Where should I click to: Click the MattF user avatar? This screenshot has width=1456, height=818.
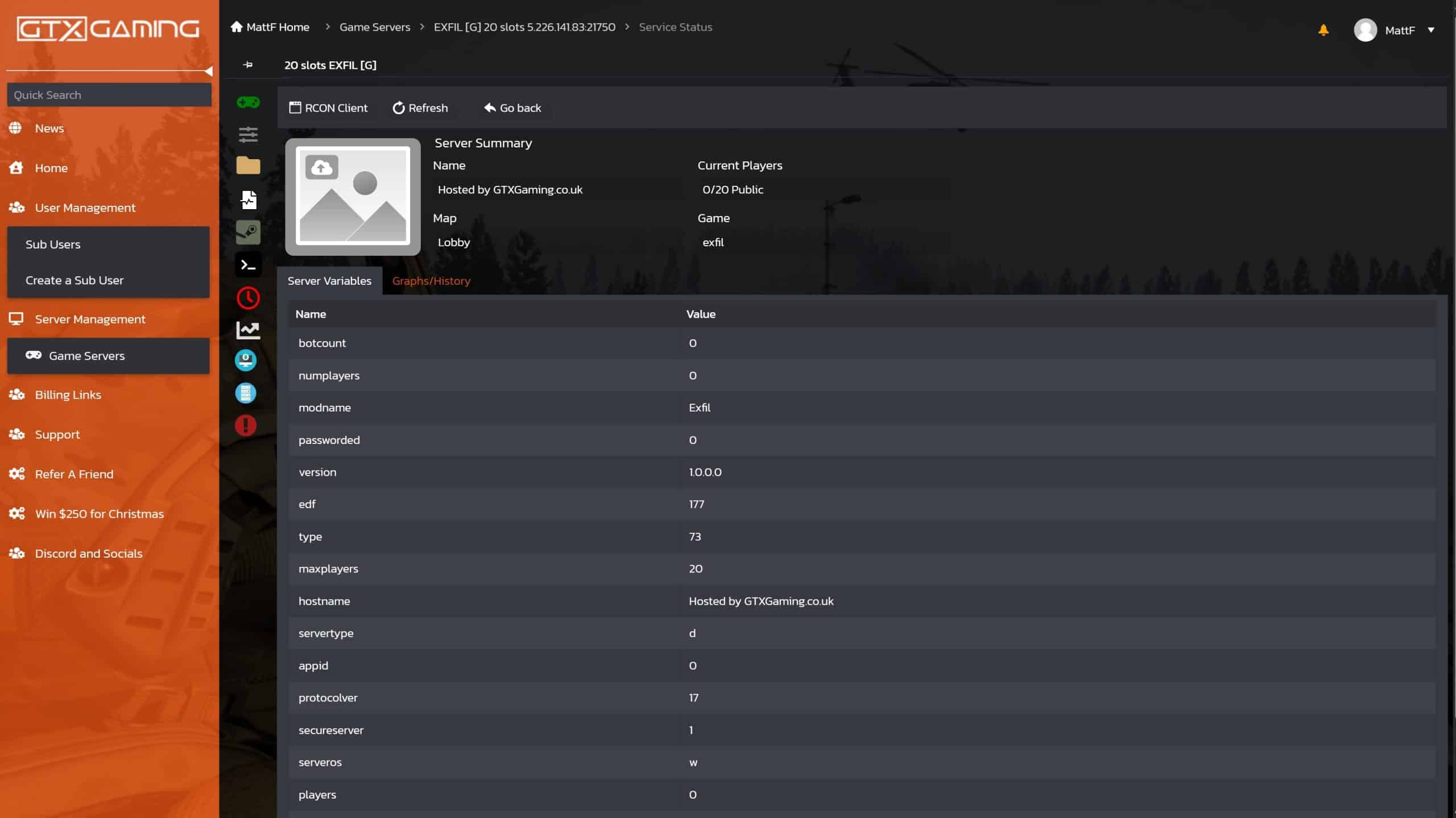[x=1365, y=30]
